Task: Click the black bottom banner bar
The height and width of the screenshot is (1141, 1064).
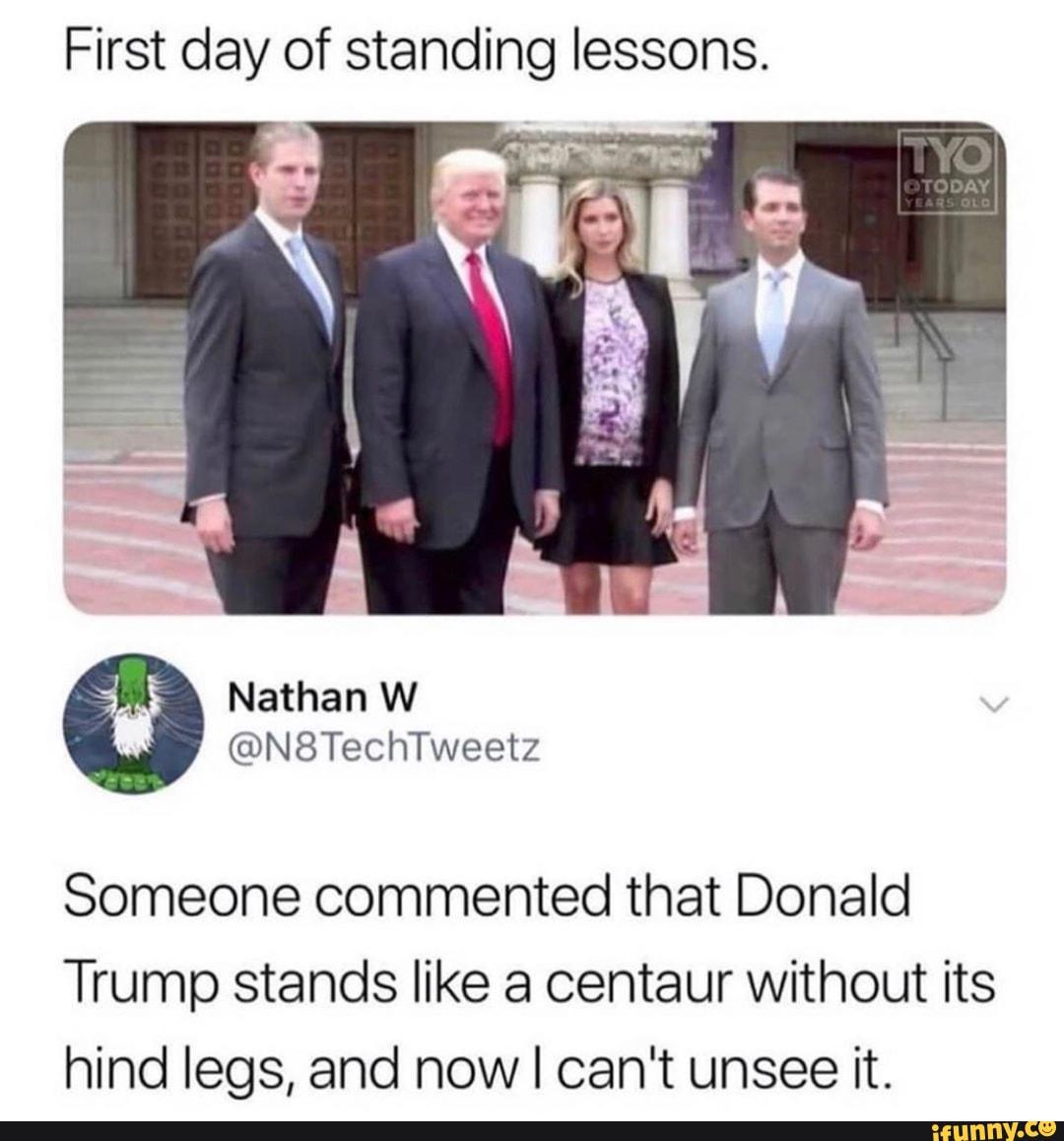Action: [532, 1131]
